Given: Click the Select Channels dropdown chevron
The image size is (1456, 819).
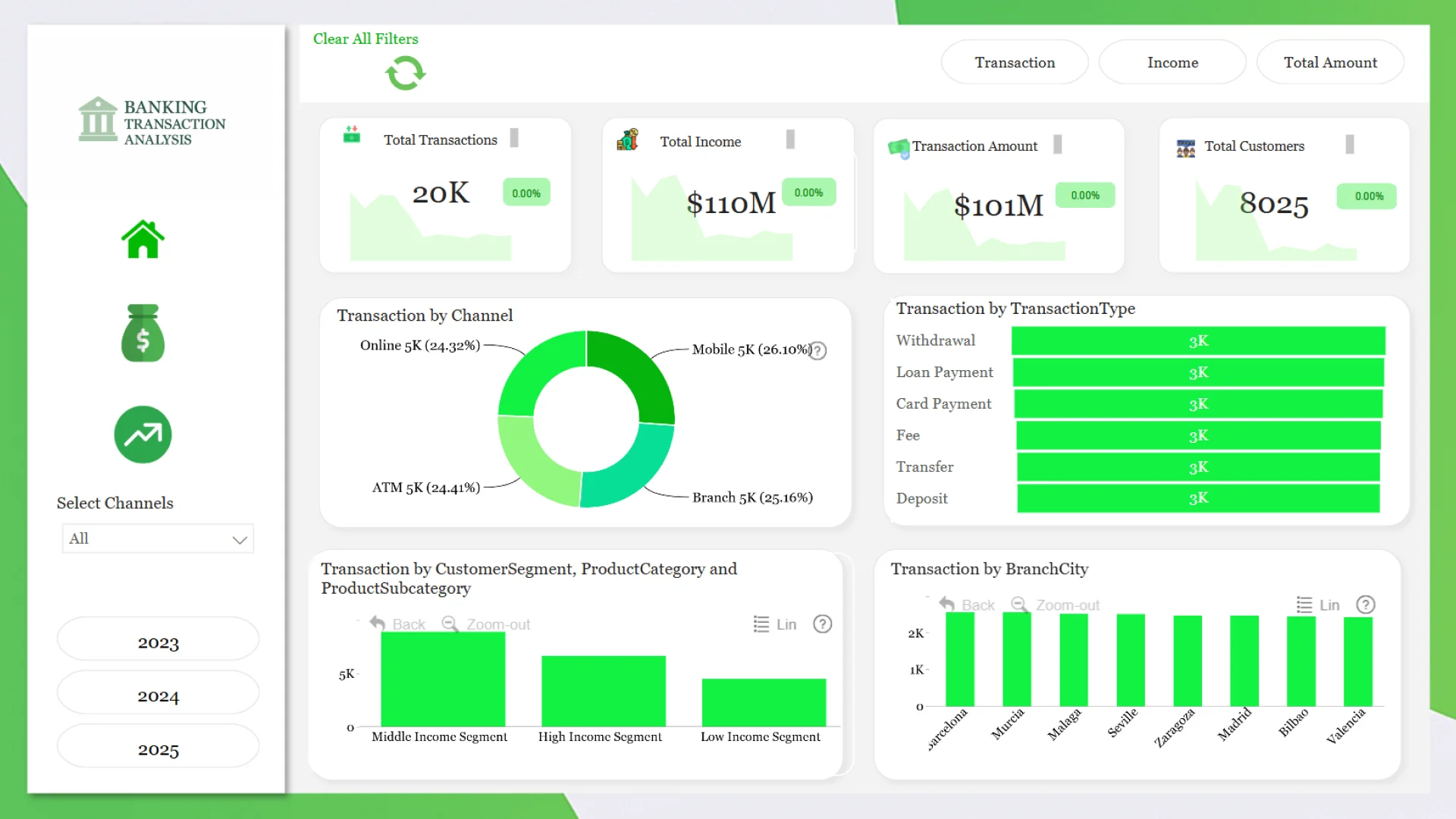Looking at the screenshot, I should pyautogui.click(x=240, y=540).
